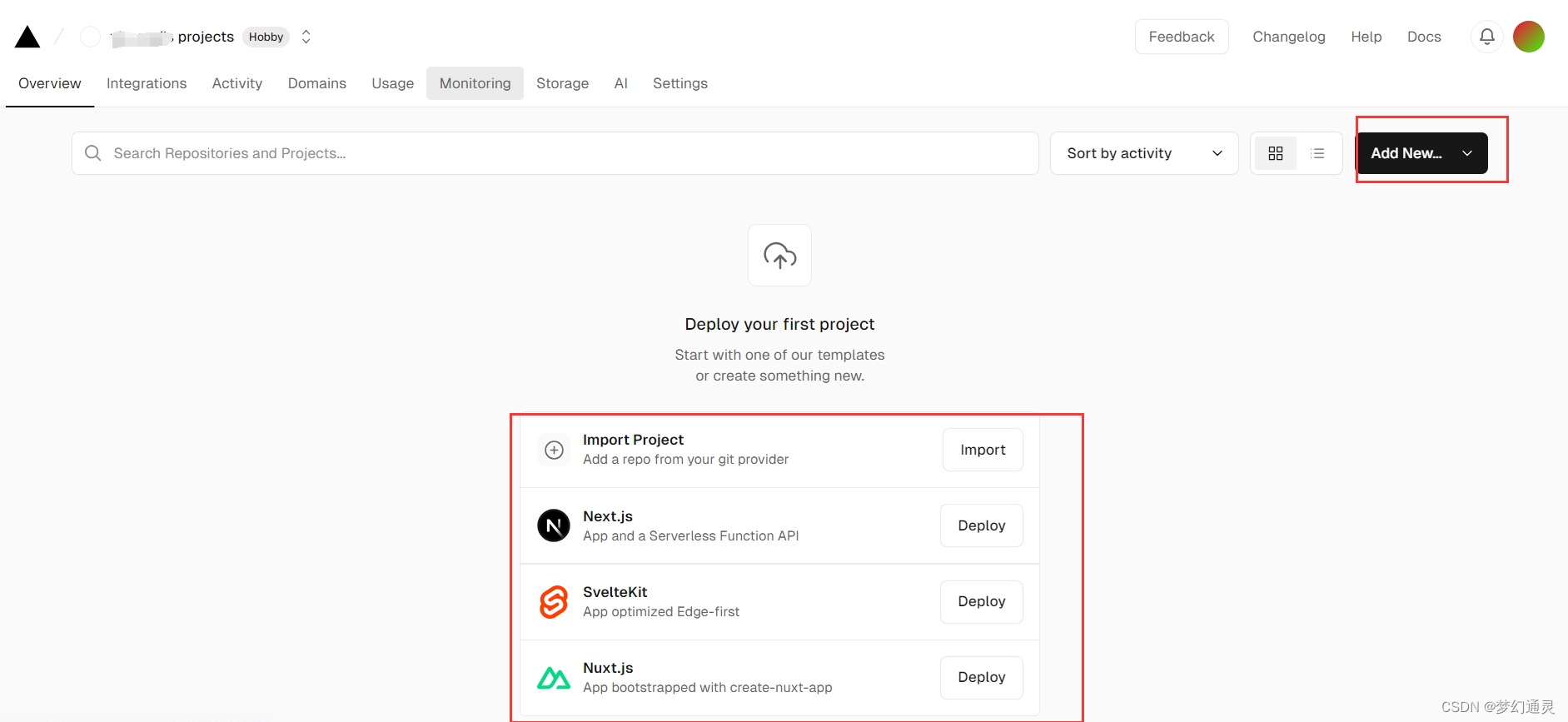
Task: Switch to the Domains tab
Action: [317, 83]
